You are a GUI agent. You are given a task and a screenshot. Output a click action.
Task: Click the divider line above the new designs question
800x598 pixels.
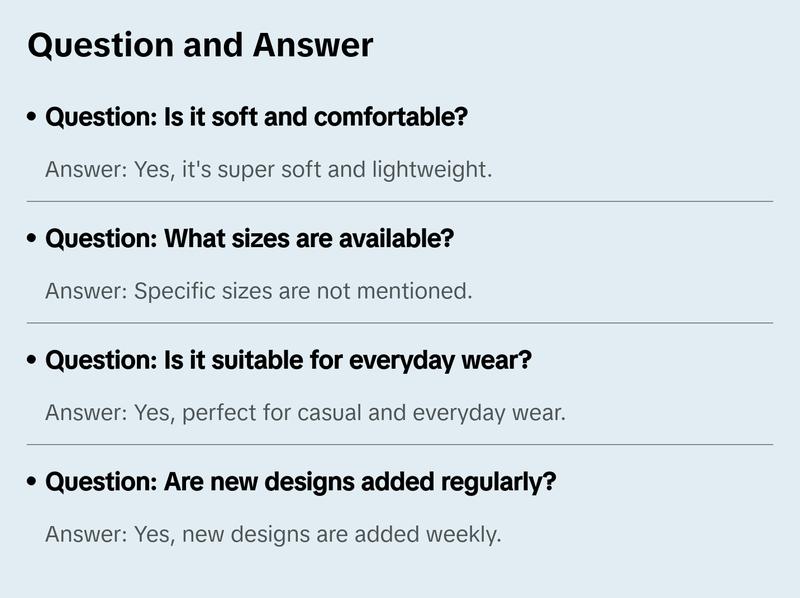tap(400, 444)
